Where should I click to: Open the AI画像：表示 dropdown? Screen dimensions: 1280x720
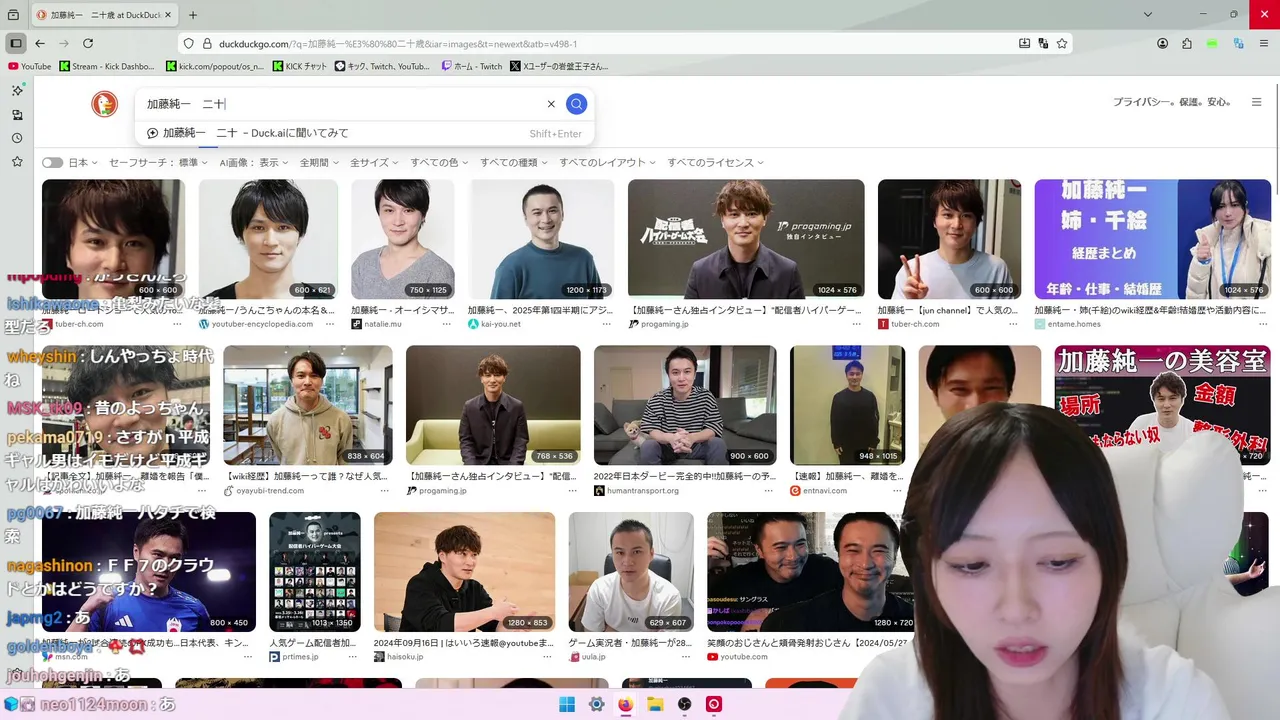[x=253, y=162]
